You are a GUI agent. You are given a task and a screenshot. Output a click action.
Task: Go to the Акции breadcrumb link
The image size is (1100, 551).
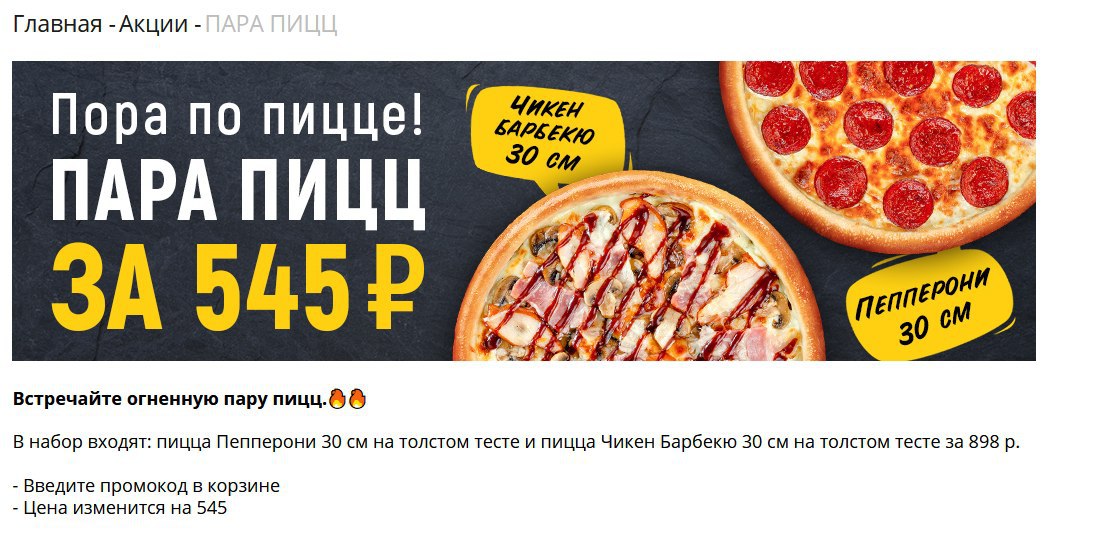tap(153, 25)
